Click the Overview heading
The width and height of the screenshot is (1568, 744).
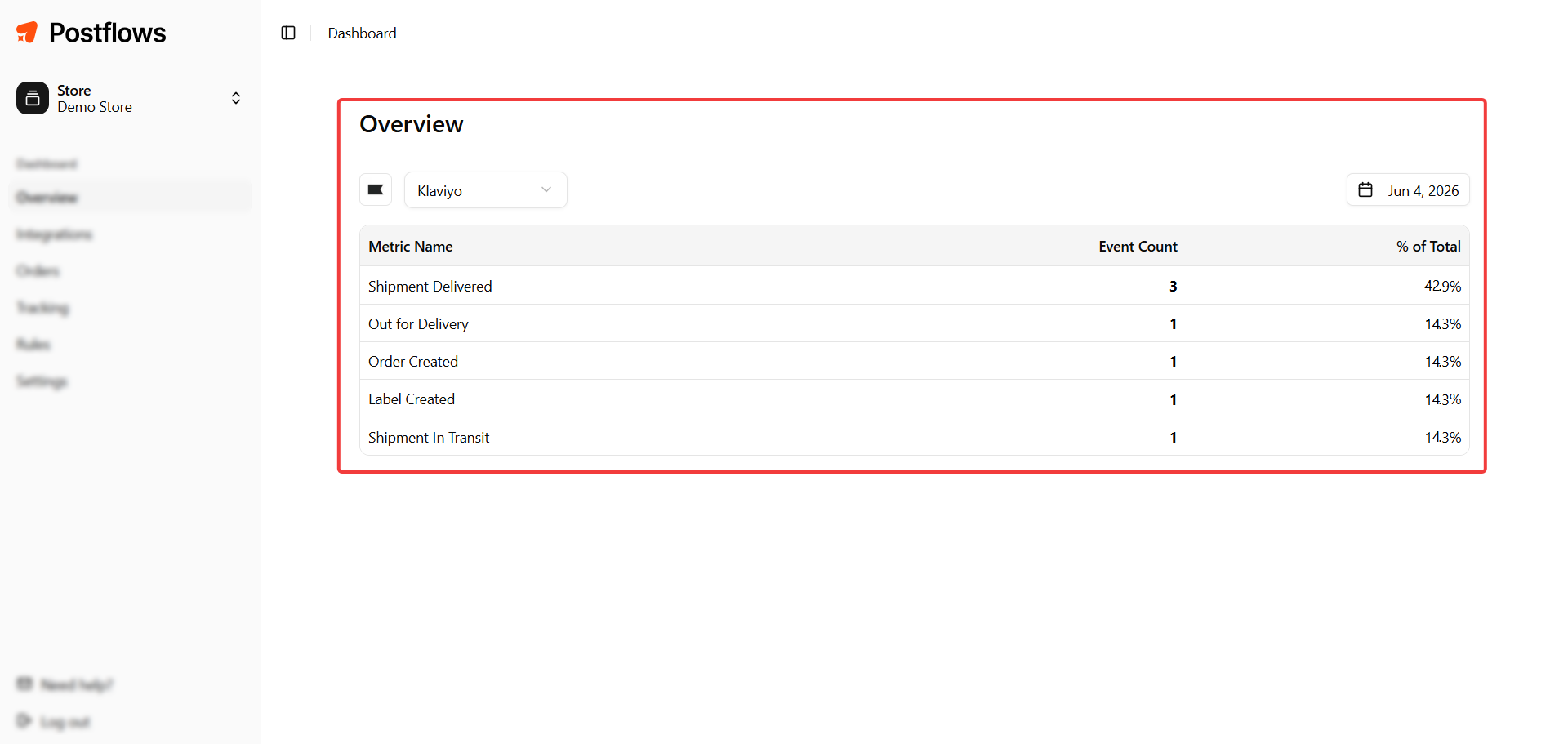(412, 124)
